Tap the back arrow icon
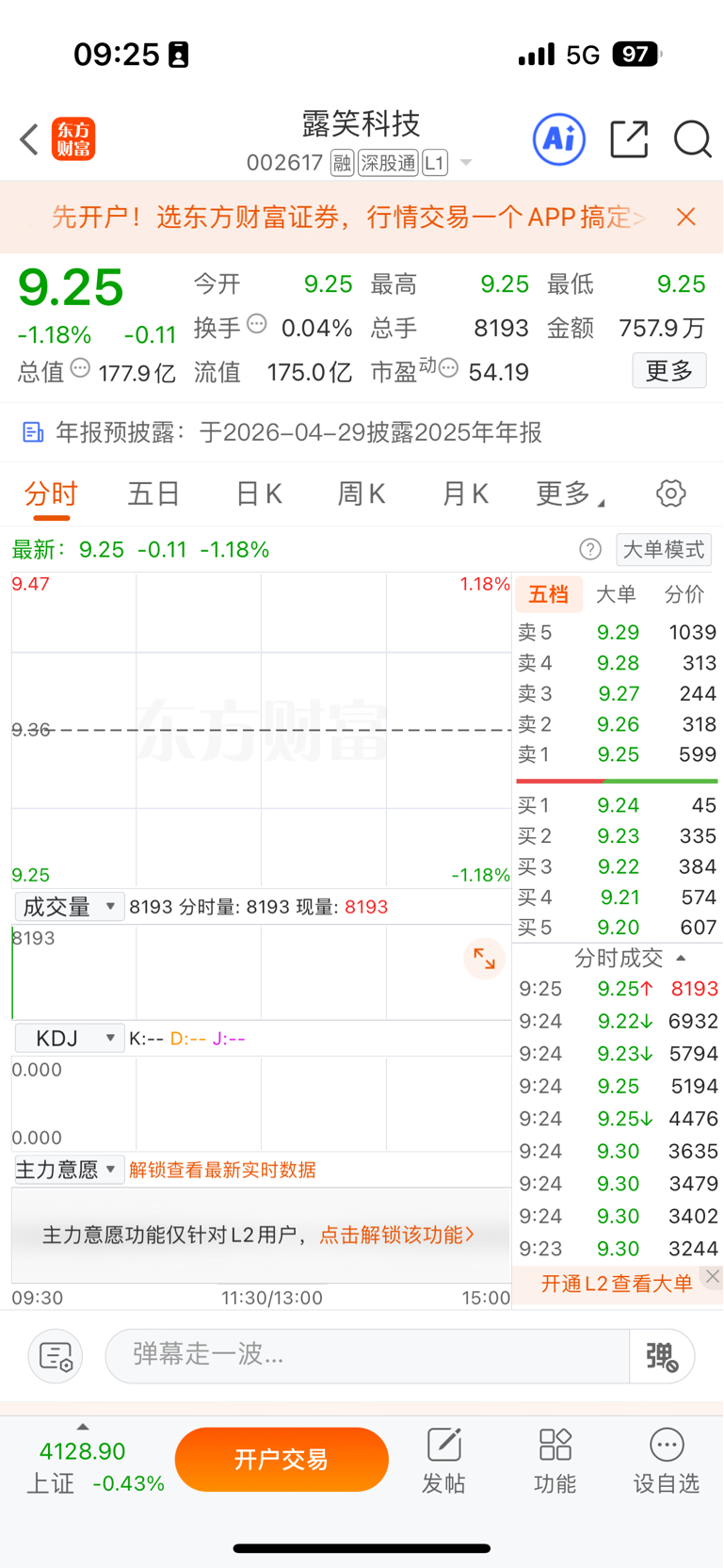The width and height of the screenshot is (724, 1568). (x=29, y=139)
